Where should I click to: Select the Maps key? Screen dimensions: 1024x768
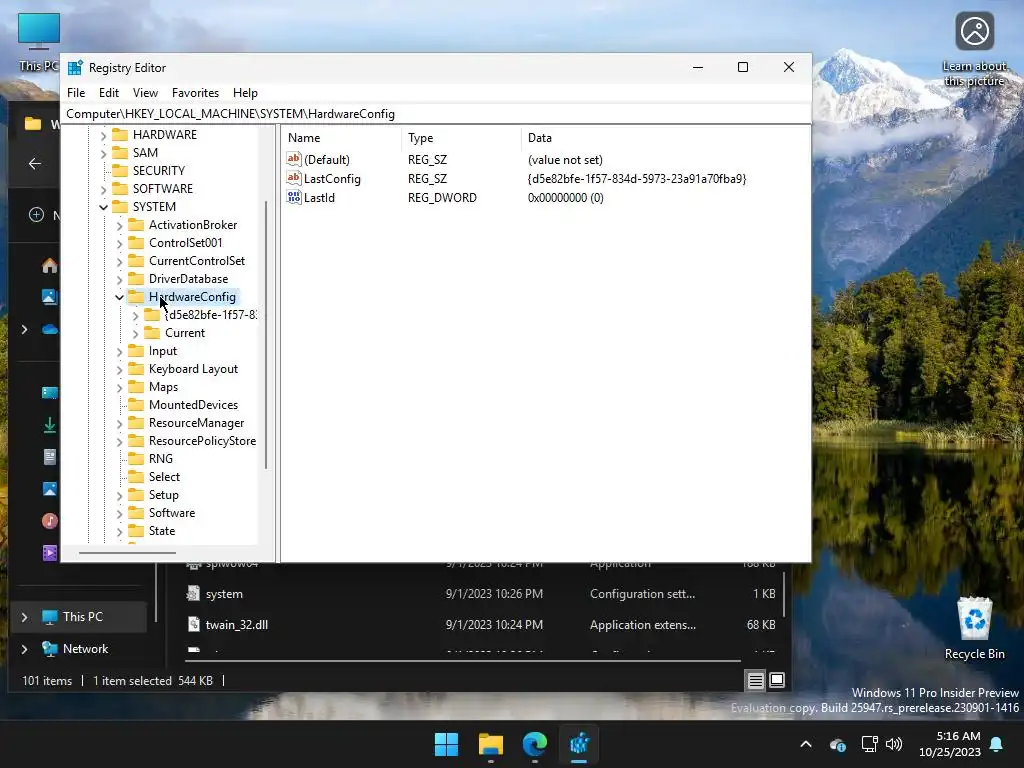tap(163, 387)
